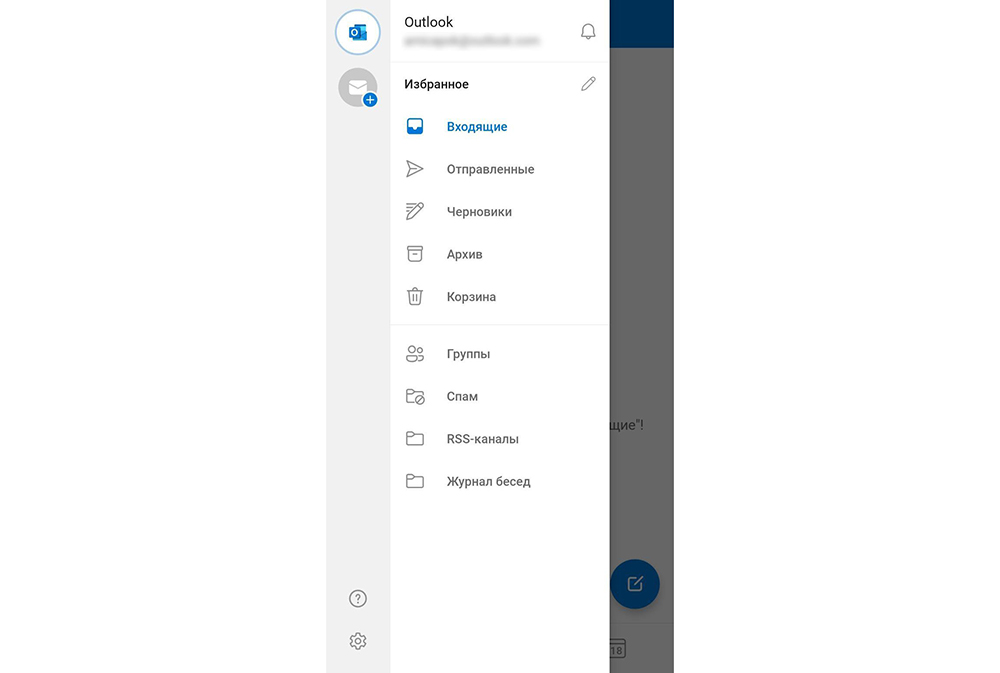
Task: Open notification bell settings
Action: pos(588,32)
